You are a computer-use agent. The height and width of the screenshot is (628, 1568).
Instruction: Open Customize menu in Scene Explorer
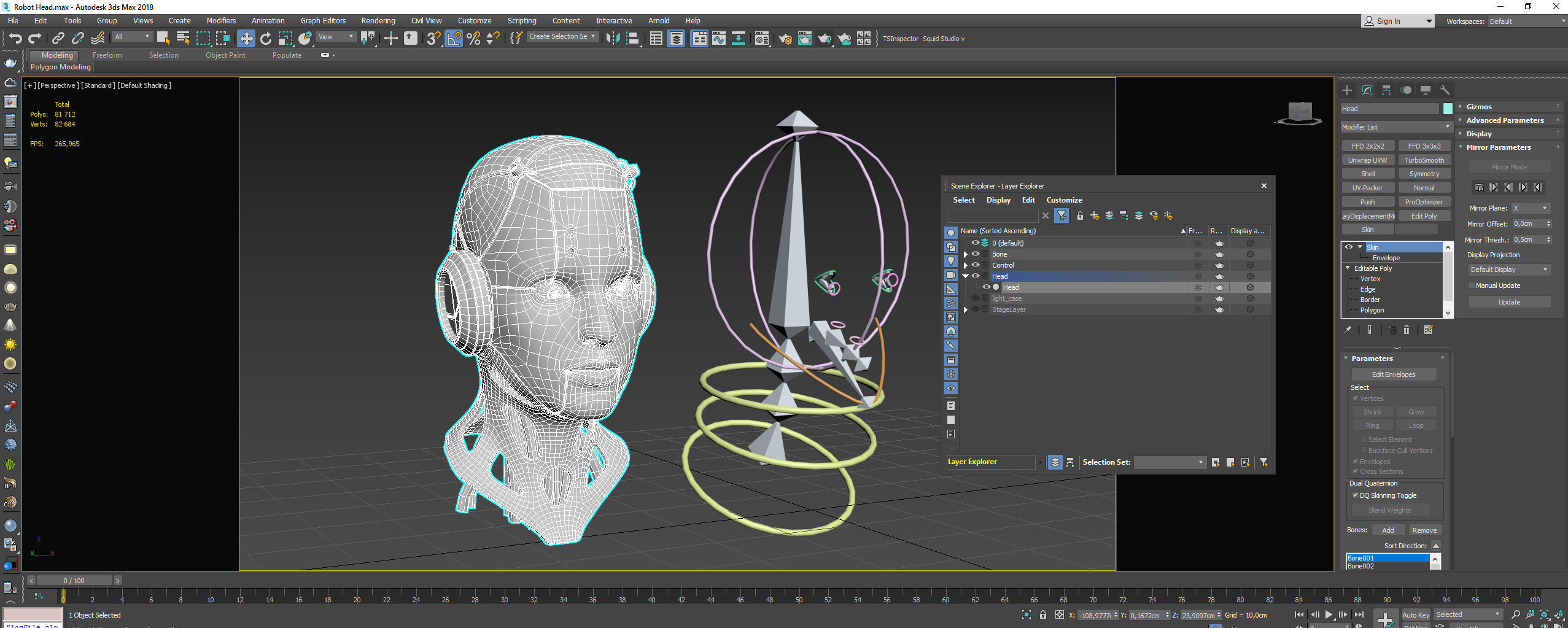point(1064,200)
